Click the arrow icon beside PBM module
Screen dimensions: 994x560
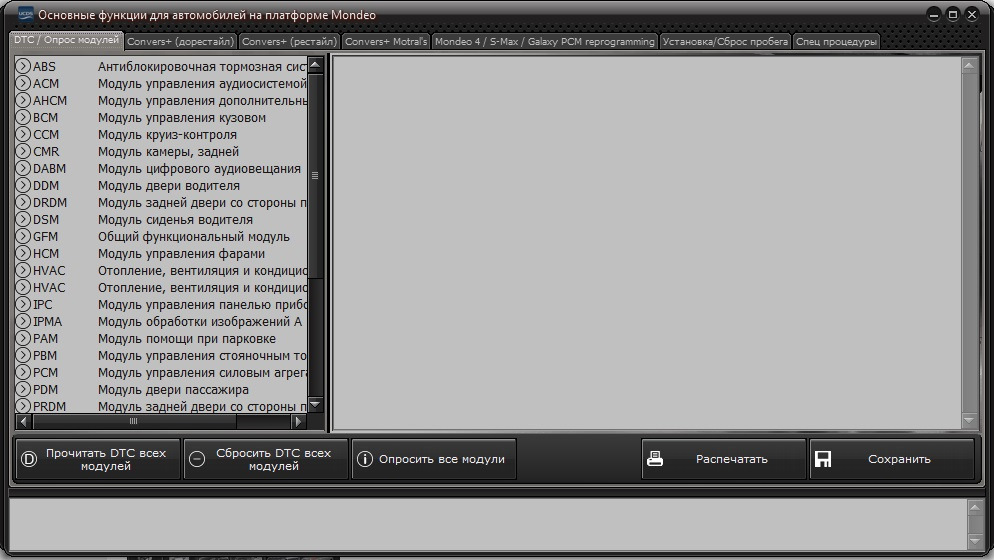click(23, 355)
